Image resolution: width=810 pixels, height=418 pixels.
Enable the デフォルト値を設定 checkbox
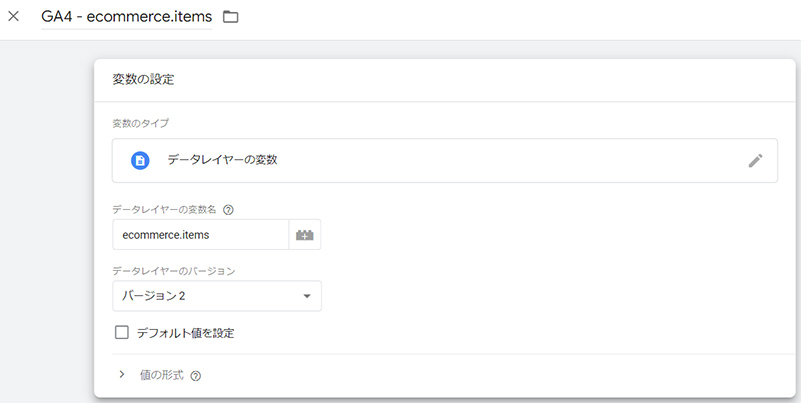pyautogui.click(x=121, y=332)
